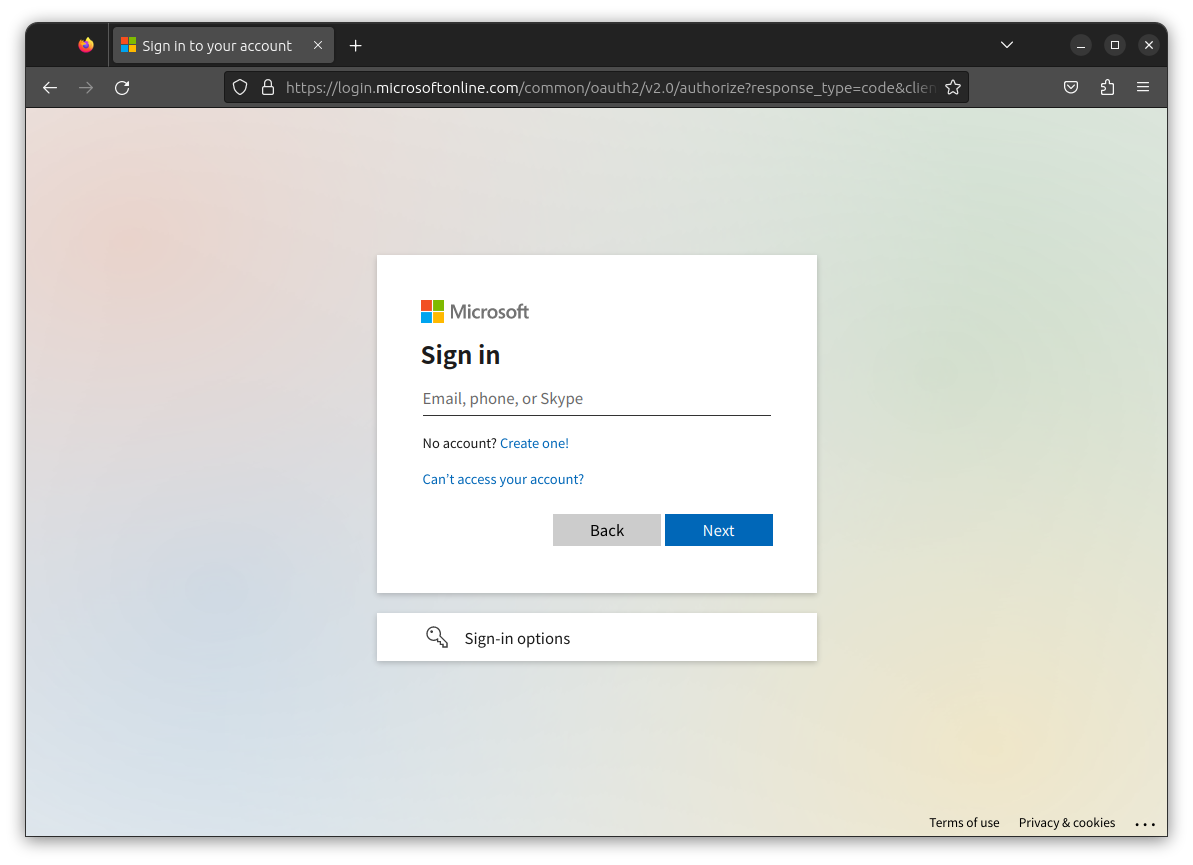Screen dimensions: 1193x865
Task: Click the shield tracking protection icon
Action: click(240, 87)
